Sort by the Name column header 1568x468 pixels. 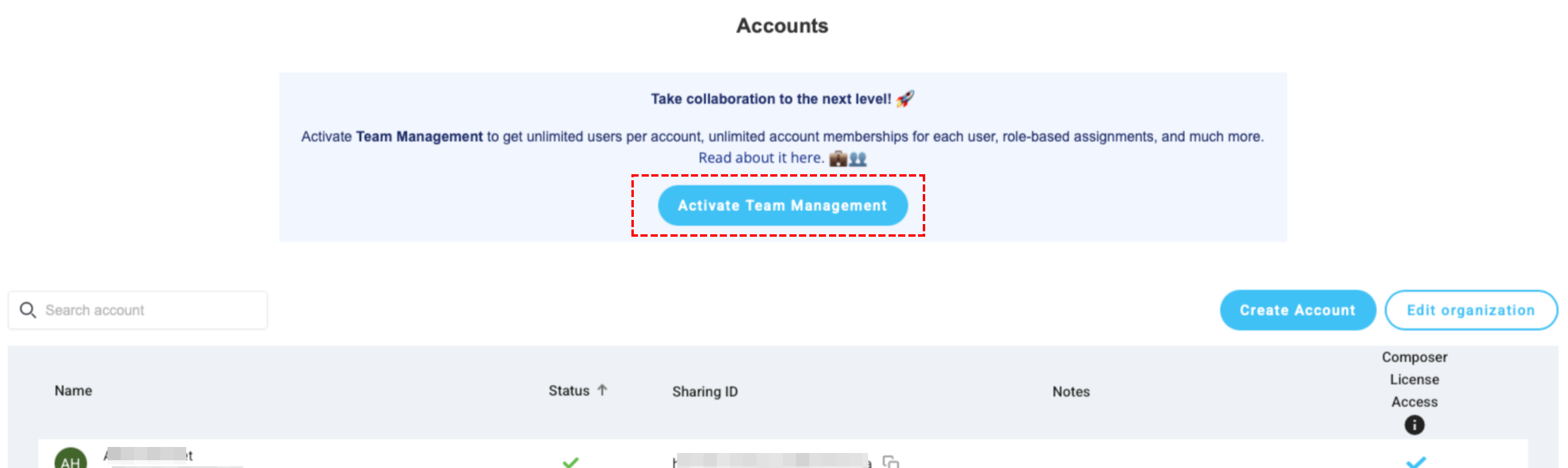pos(73,391)
